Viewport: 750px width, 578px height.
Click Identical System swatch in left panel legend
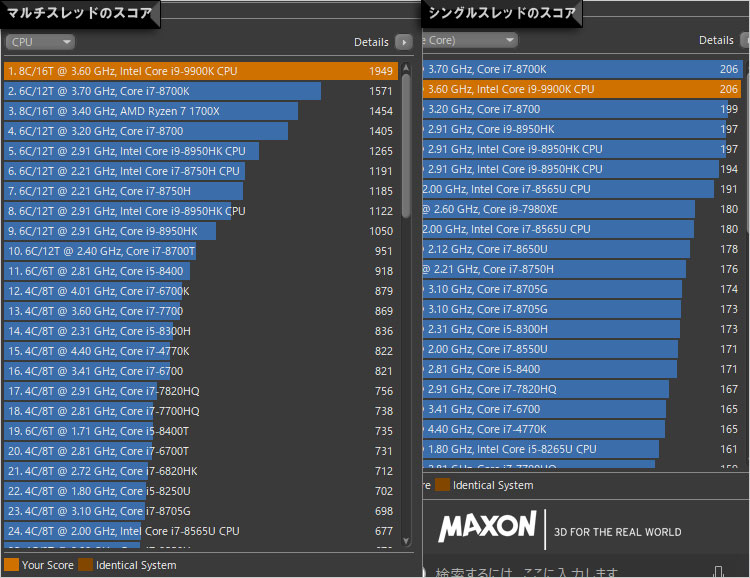click(85, 565)
